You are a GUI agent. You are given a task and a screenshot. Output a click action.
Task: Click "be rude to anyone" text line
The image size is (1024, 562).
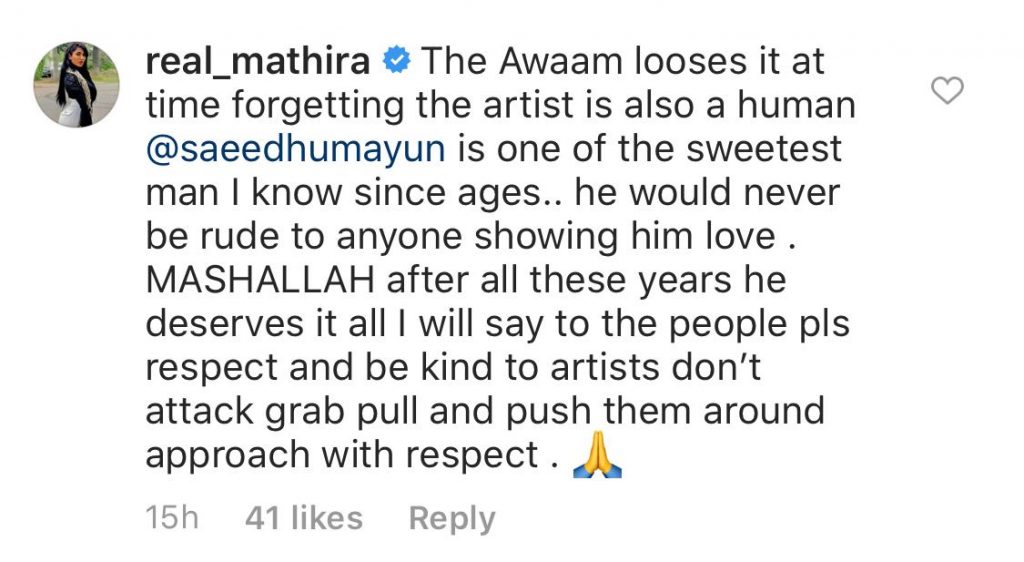coord(471,236)
